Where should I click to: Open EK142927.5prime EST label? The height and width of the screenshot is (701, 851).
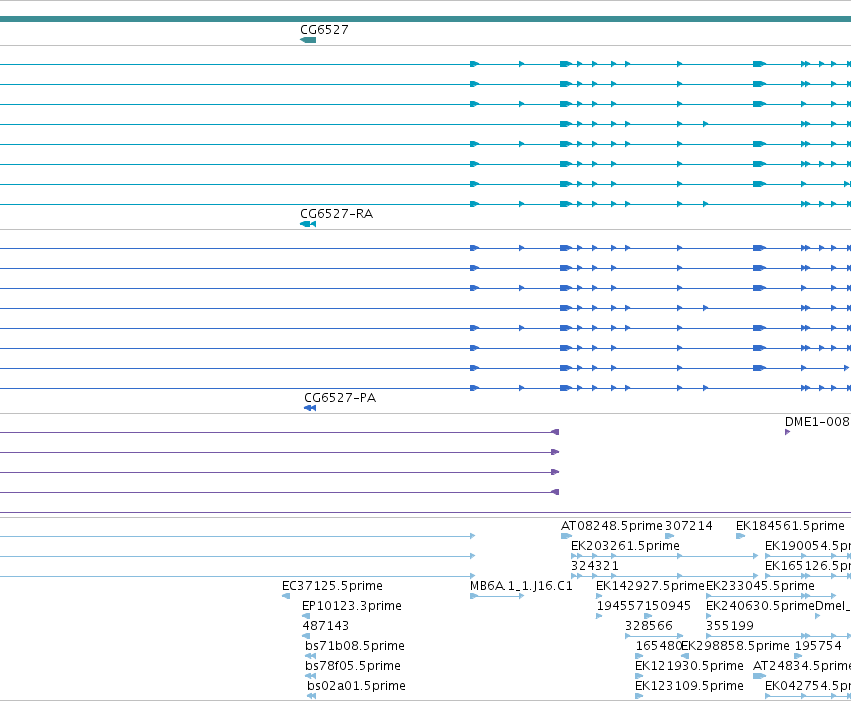pos(650,586)
